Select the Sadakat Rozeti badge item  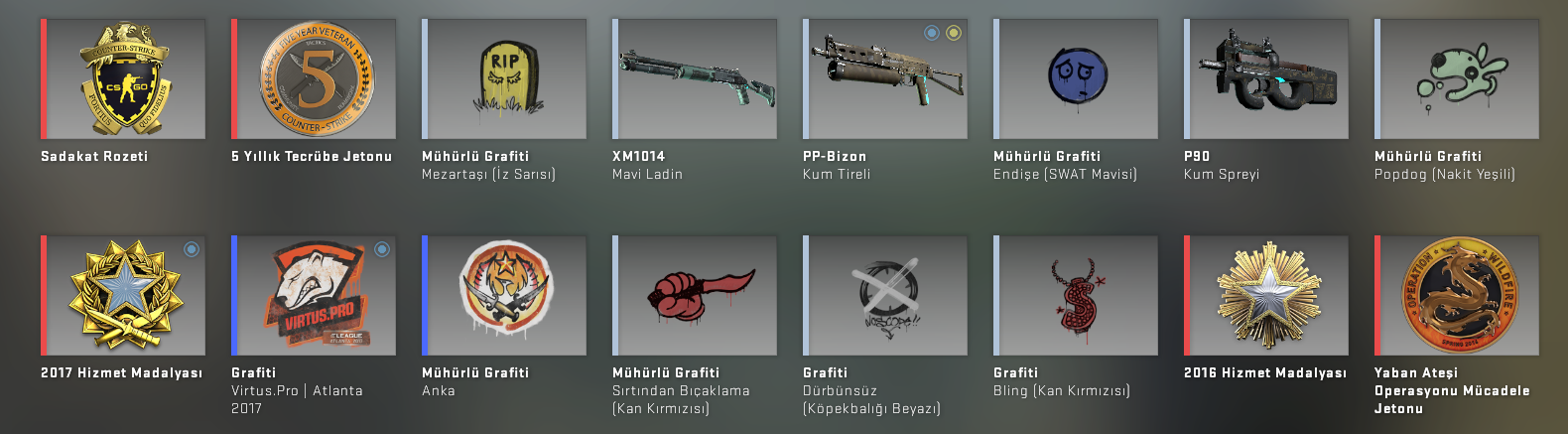coord(123,79)
